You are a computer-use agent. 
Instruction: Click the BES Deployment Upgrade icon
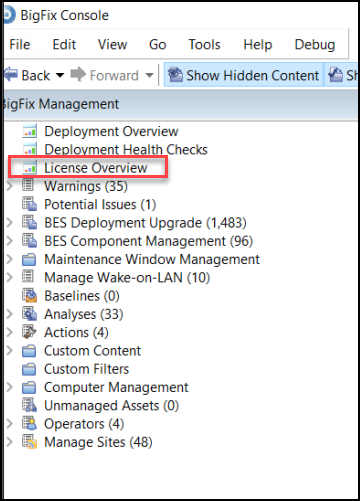pyautogui.click(x=29, y=222)
